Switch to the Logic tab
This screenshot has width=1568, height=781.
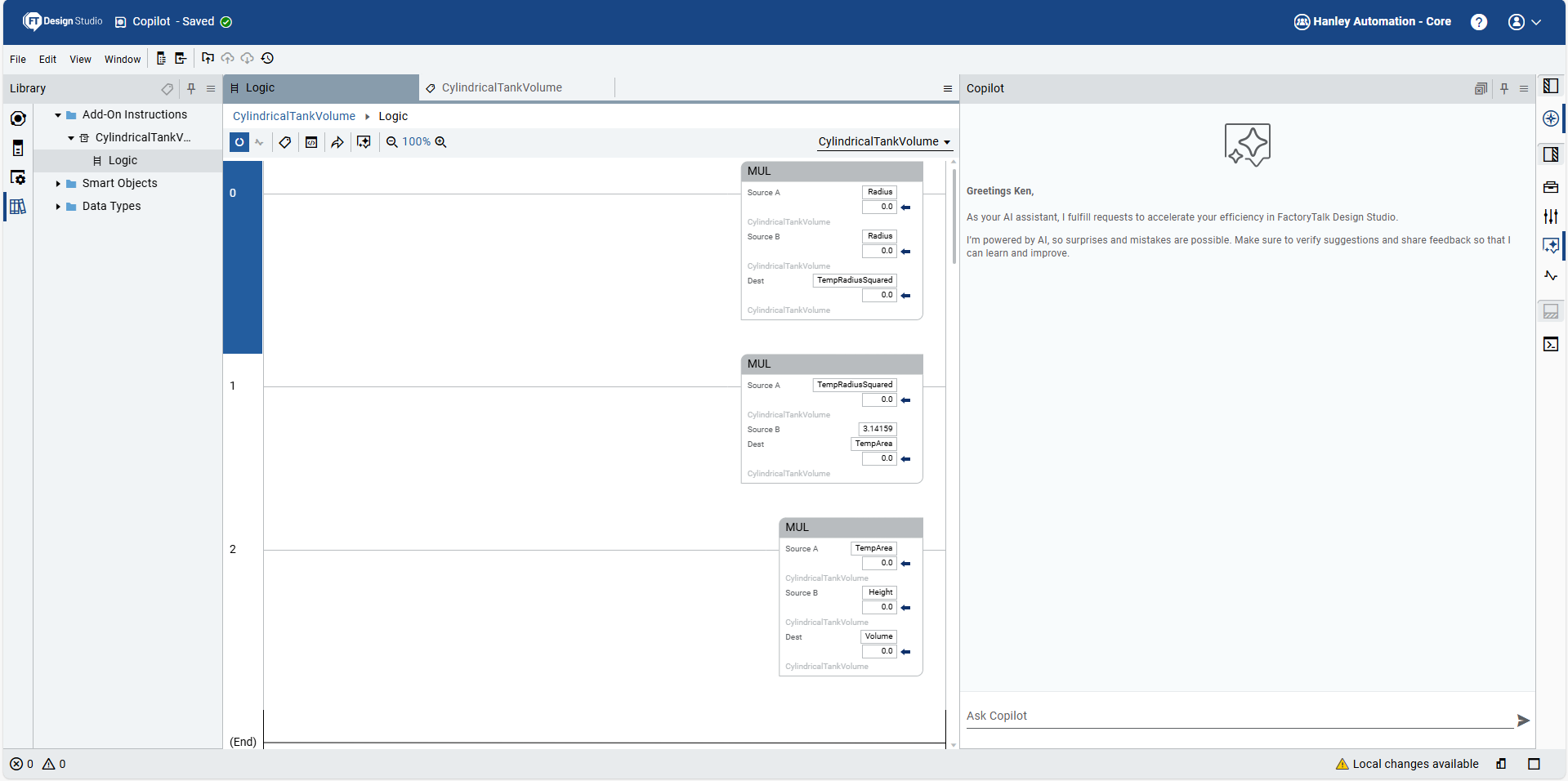(321, 87)
